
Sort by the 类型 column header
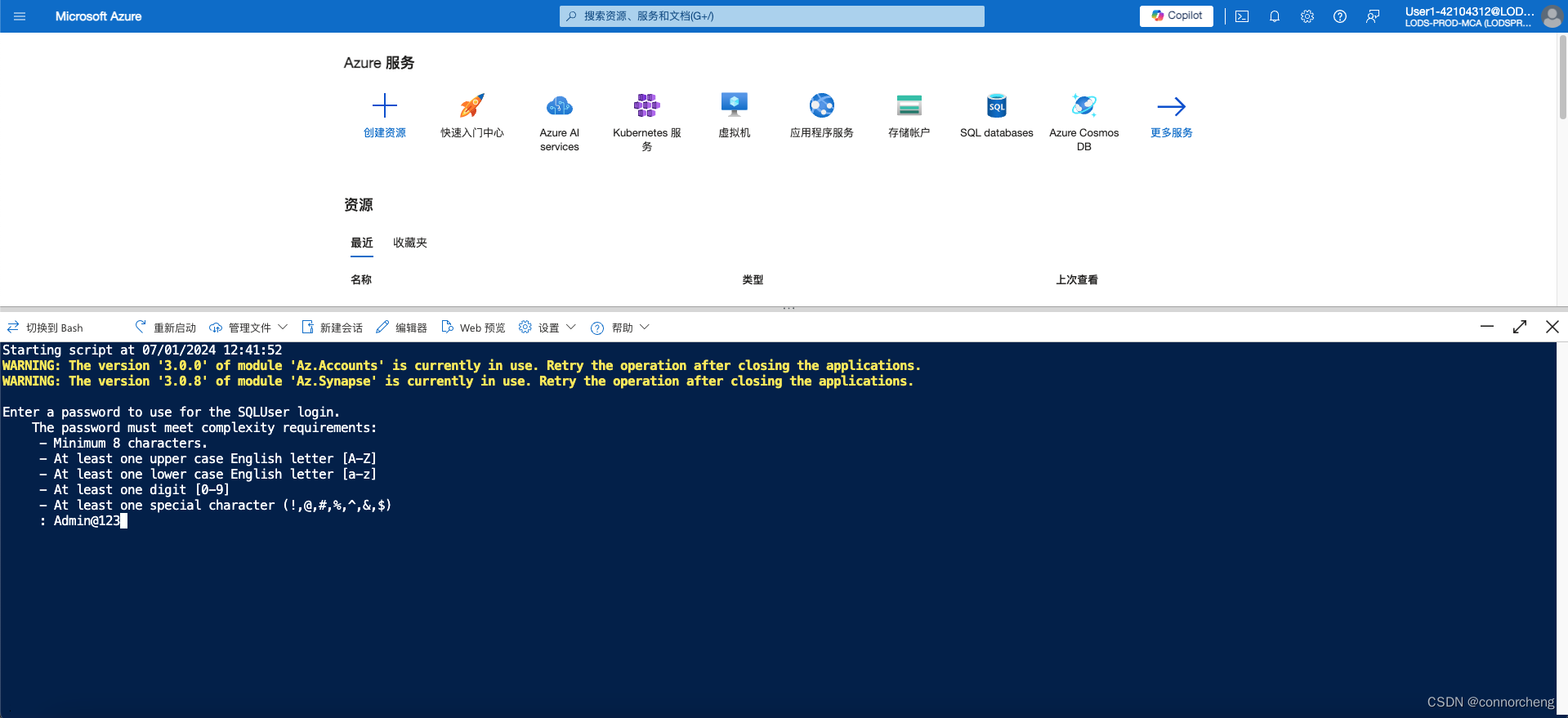pyautogui.click(x=753, y=279)
